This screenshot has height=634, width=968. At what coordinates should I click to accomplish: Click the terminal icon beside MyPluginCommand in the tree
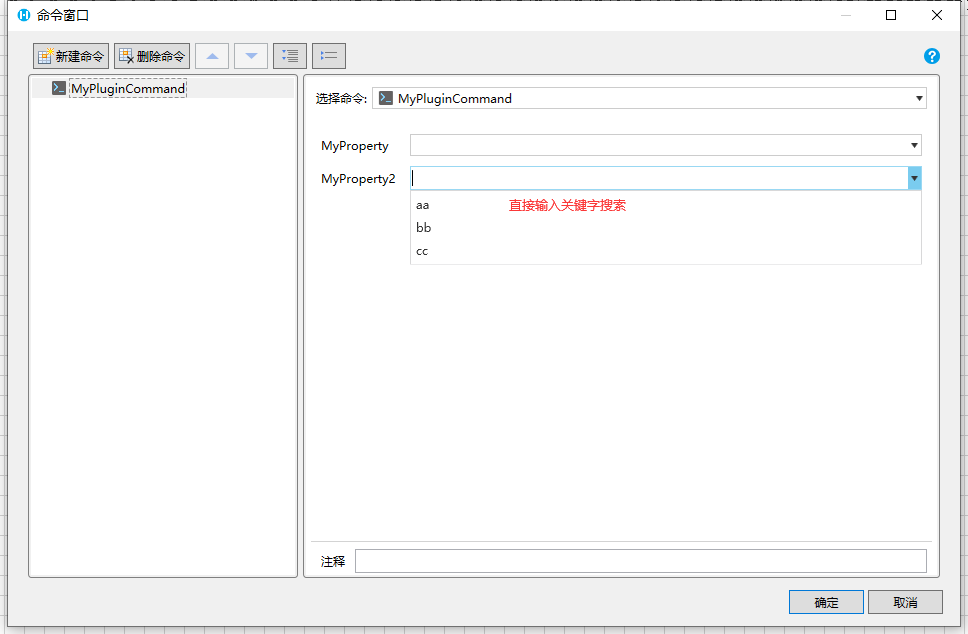click(x=59, y=88)
